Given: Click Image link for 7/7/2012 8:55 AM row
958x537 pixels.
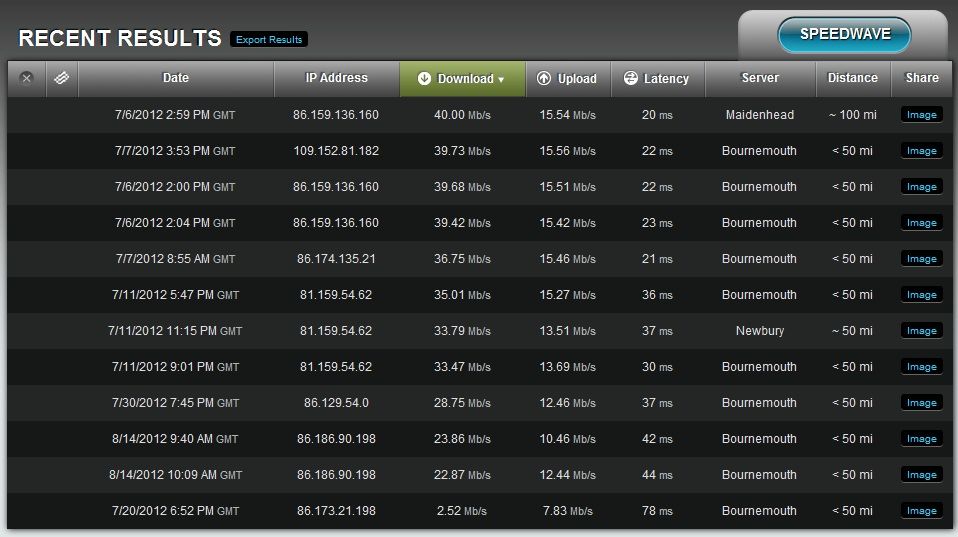Looking at the screenshot, I should [921, 259].
